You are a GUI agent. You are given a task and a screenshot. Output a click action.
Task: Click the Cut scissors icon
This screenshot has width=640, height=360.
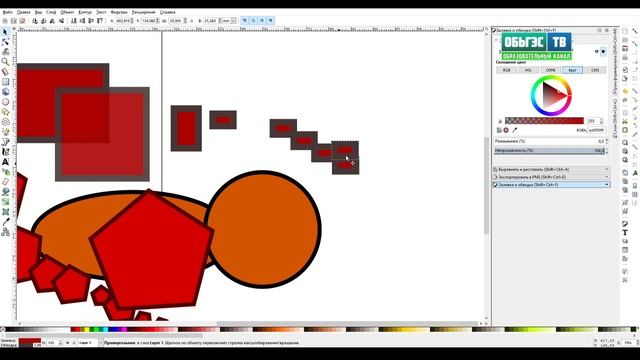coord(625,122)
